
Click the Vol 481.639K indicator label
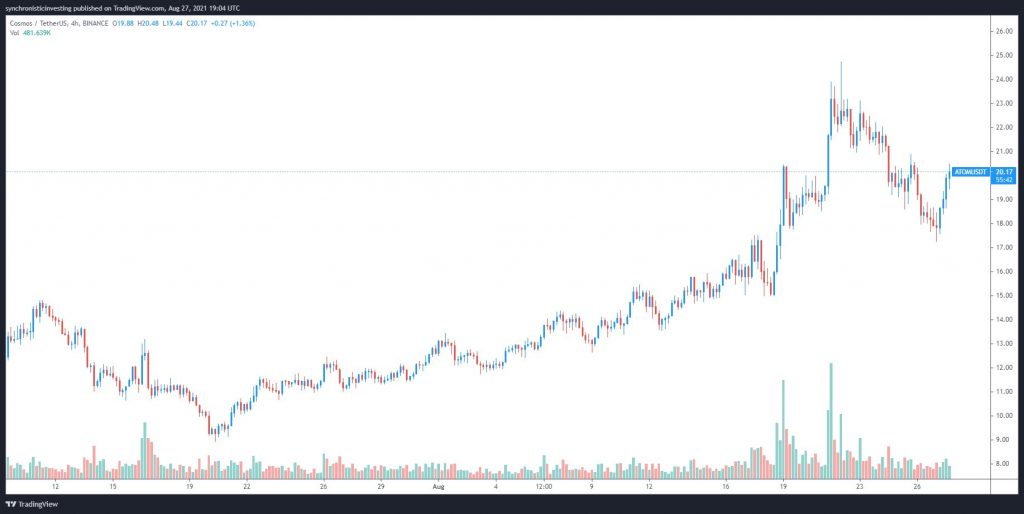pos(30,31)
